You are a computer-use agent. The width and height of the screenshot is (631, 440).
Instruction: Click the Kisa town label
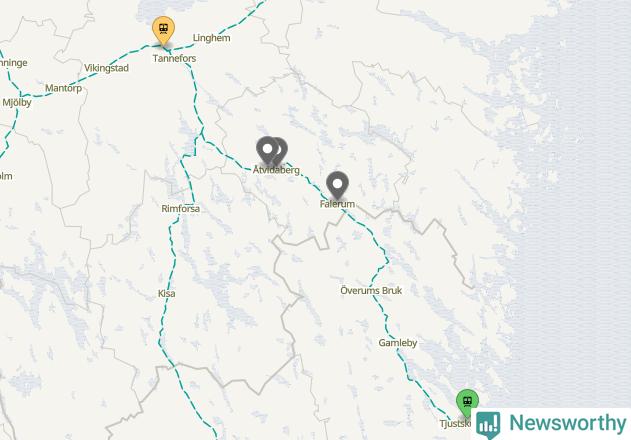click(x=166, y=293)
